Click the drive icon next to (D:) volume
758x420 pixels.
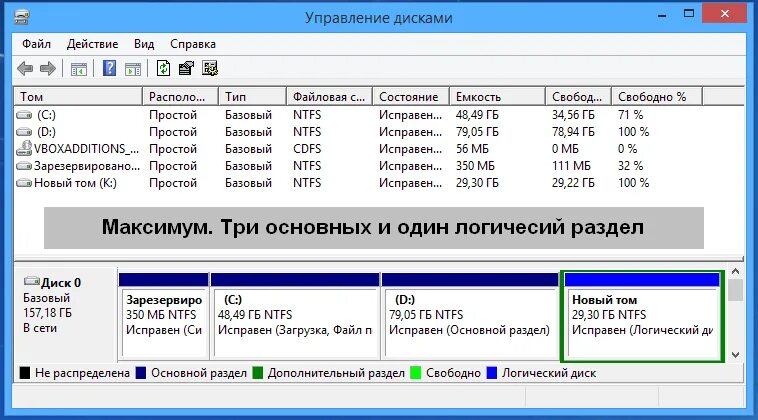point(24,132)
